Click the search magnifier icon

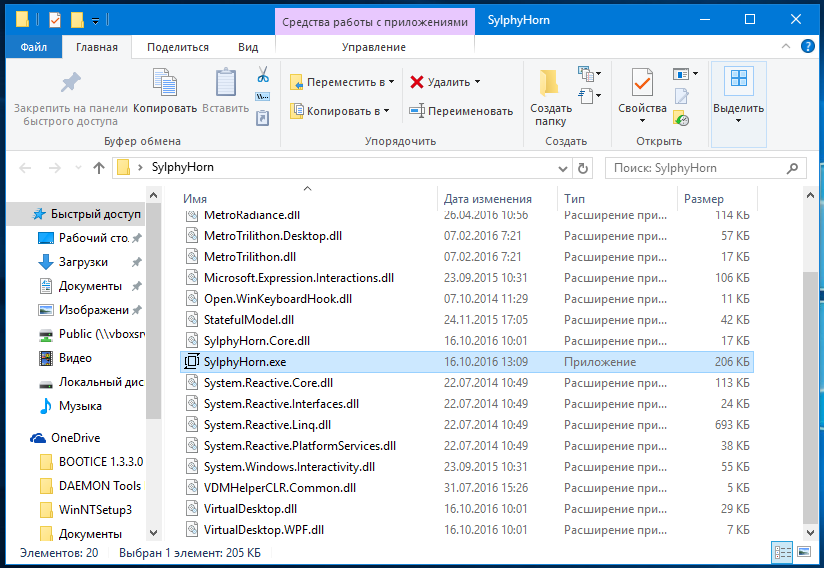792,168
